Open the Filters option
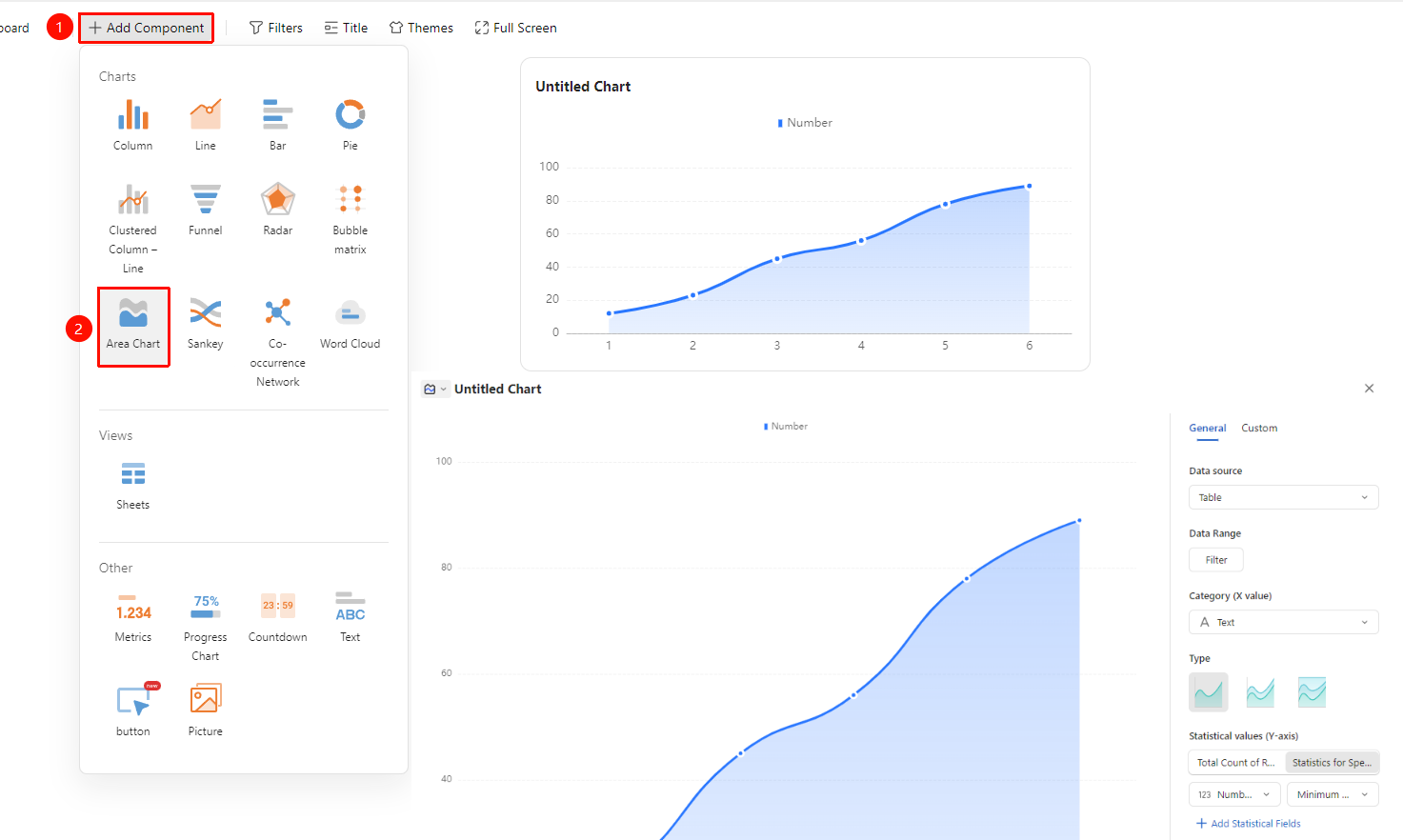 pos(276,28)
